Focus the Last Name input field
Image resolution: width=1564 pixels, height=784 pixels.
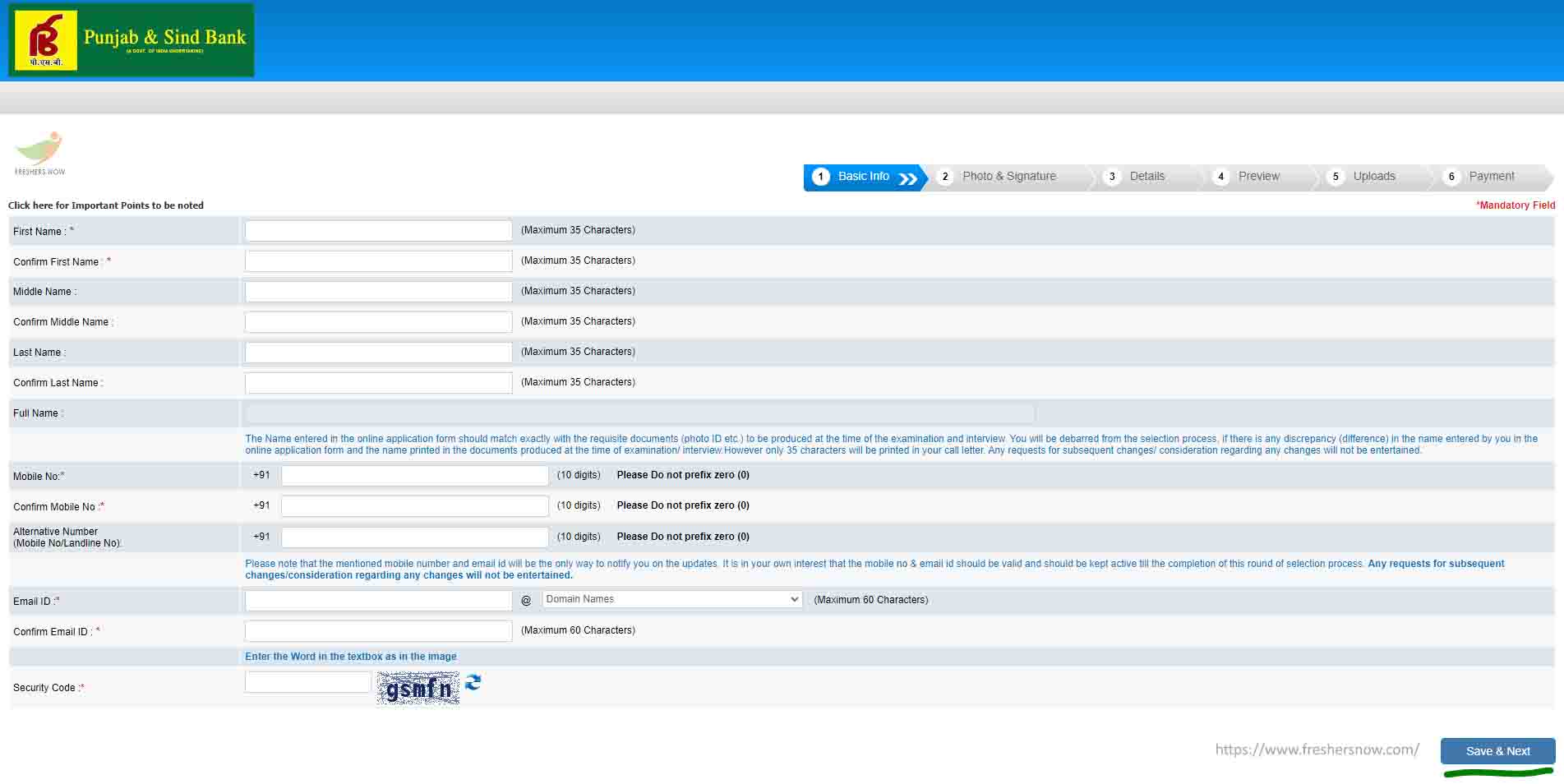pyautogui.click(x=378, y=353)
